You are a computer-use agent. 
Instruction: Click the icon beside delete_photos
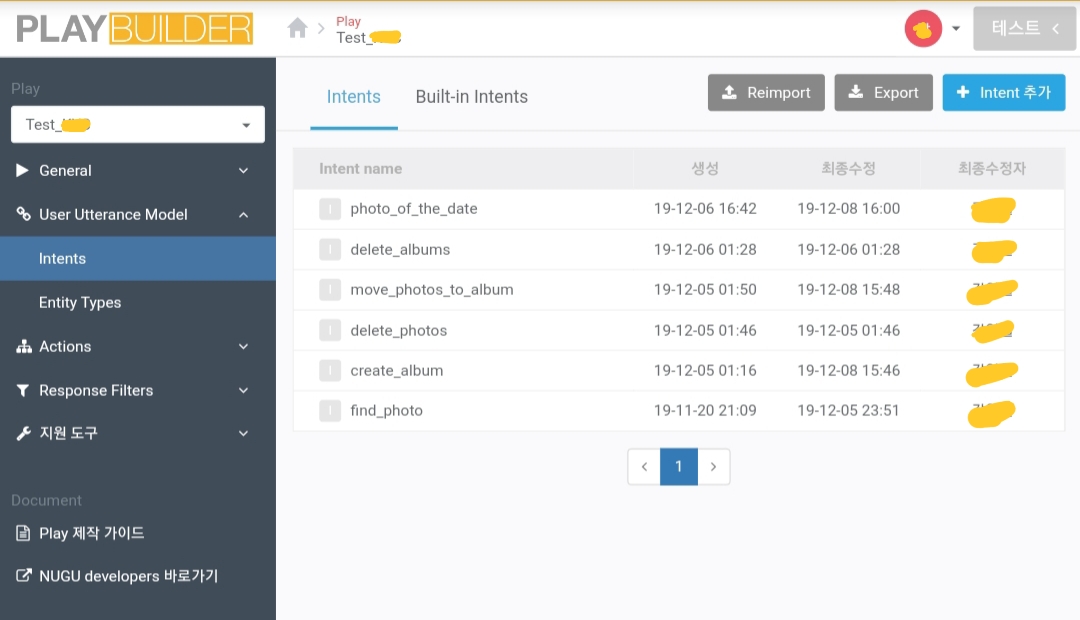pos(330,330)
